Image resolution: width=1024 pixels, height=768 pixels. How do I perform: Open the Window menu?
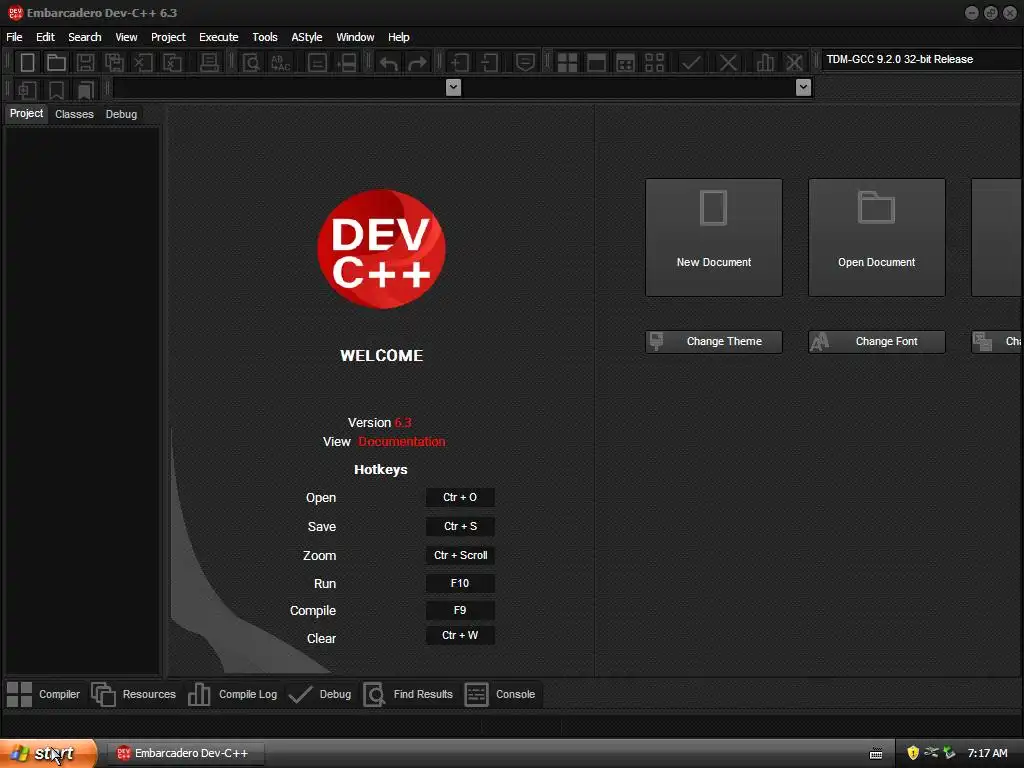tap(355, 37)
